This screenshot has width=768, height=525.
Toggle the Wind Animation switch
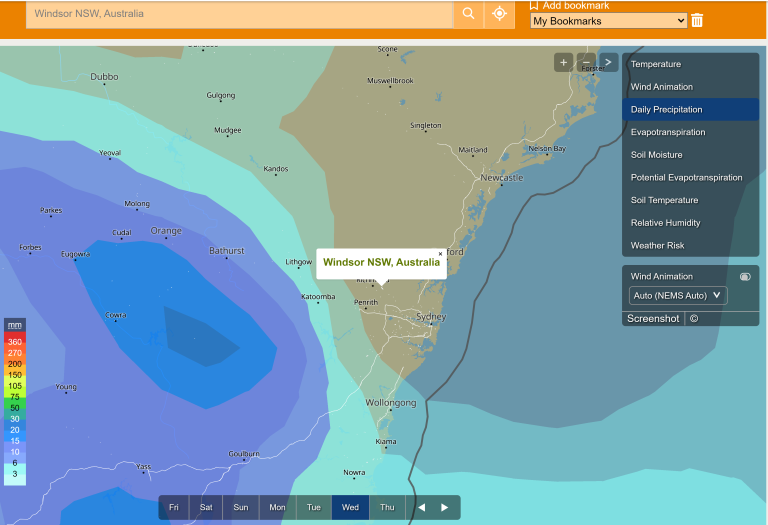coord(745,277)
